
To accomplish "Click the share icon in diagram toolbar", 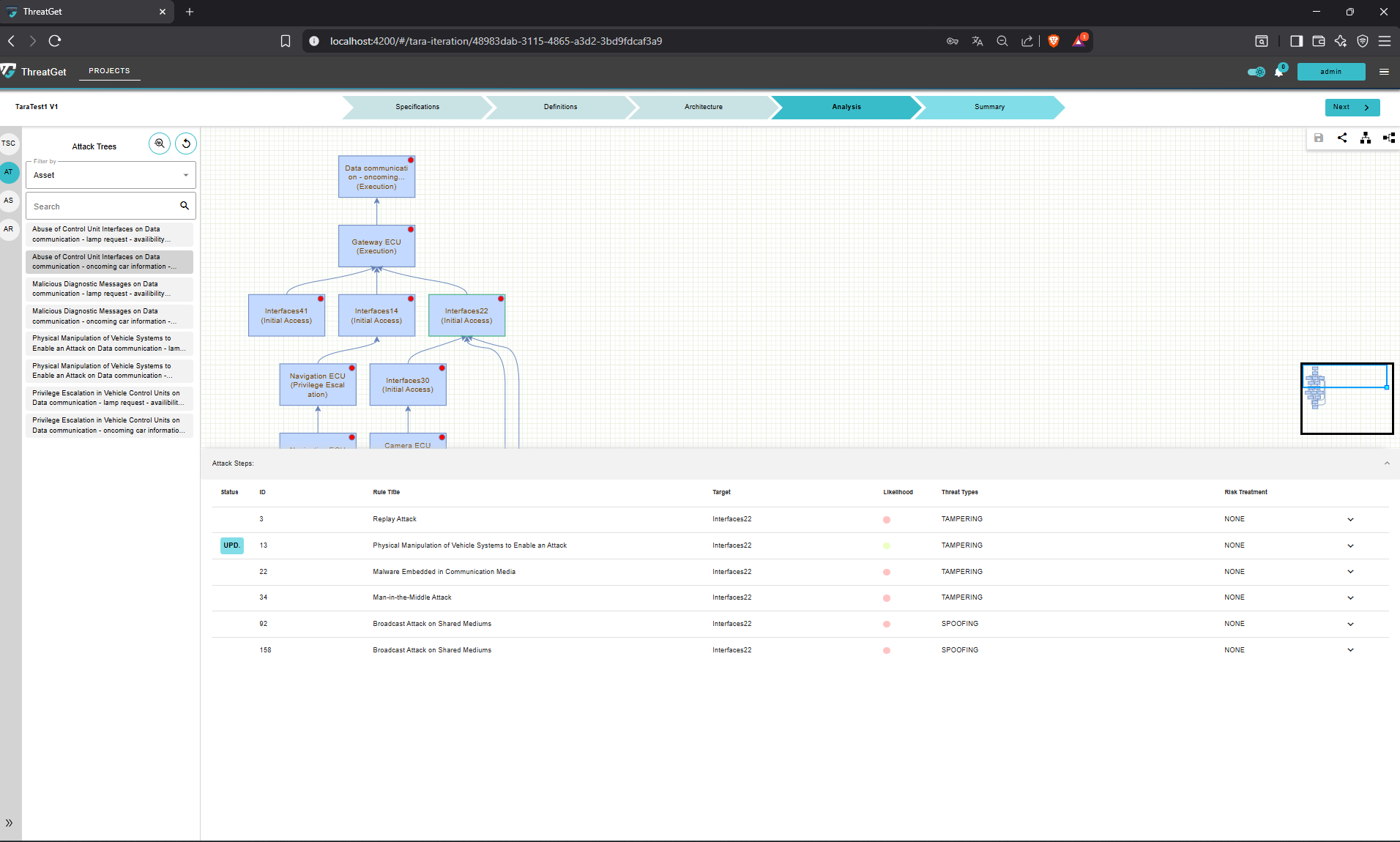I will pos(1341,138).
